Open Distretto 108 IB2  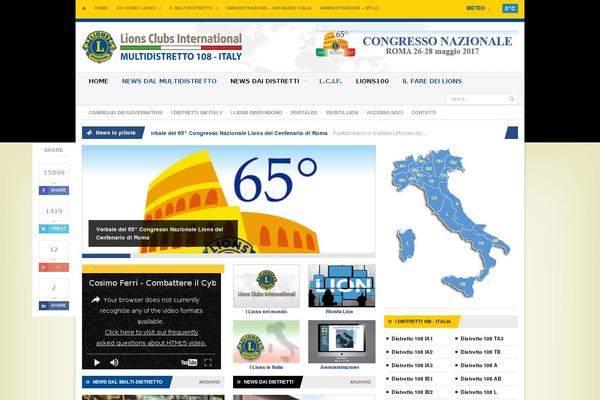tap(412, 392)
